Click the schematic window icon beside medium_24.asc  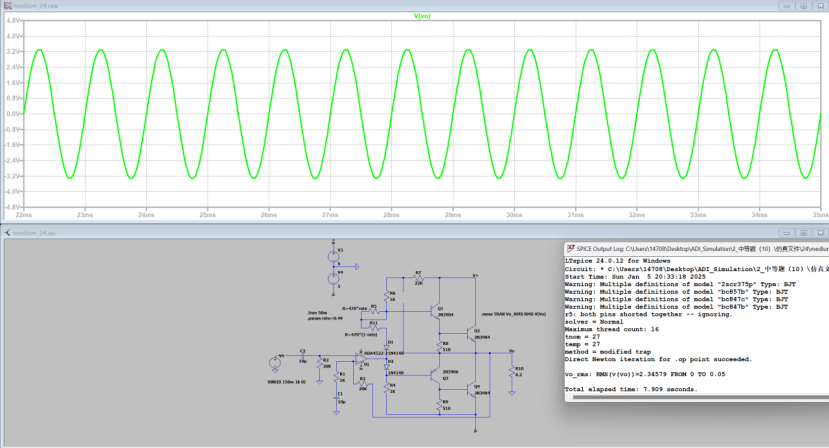(7, 233)
